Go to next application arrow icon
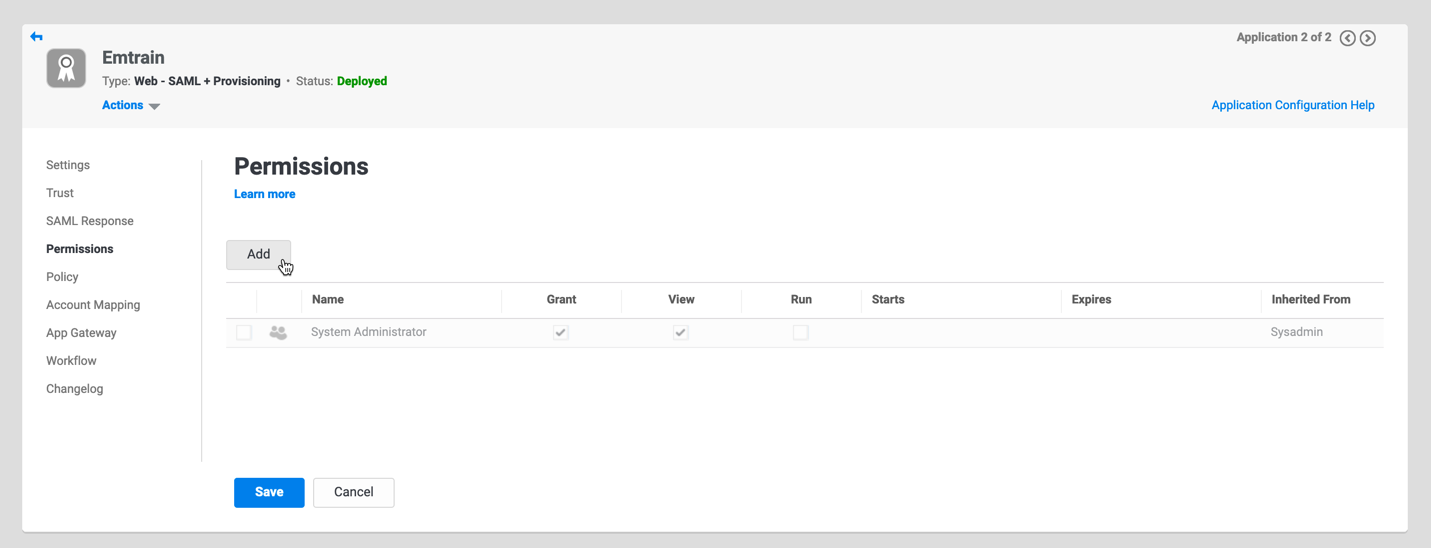Screen dimensions: 1431x548 (x=1368, y=38)
